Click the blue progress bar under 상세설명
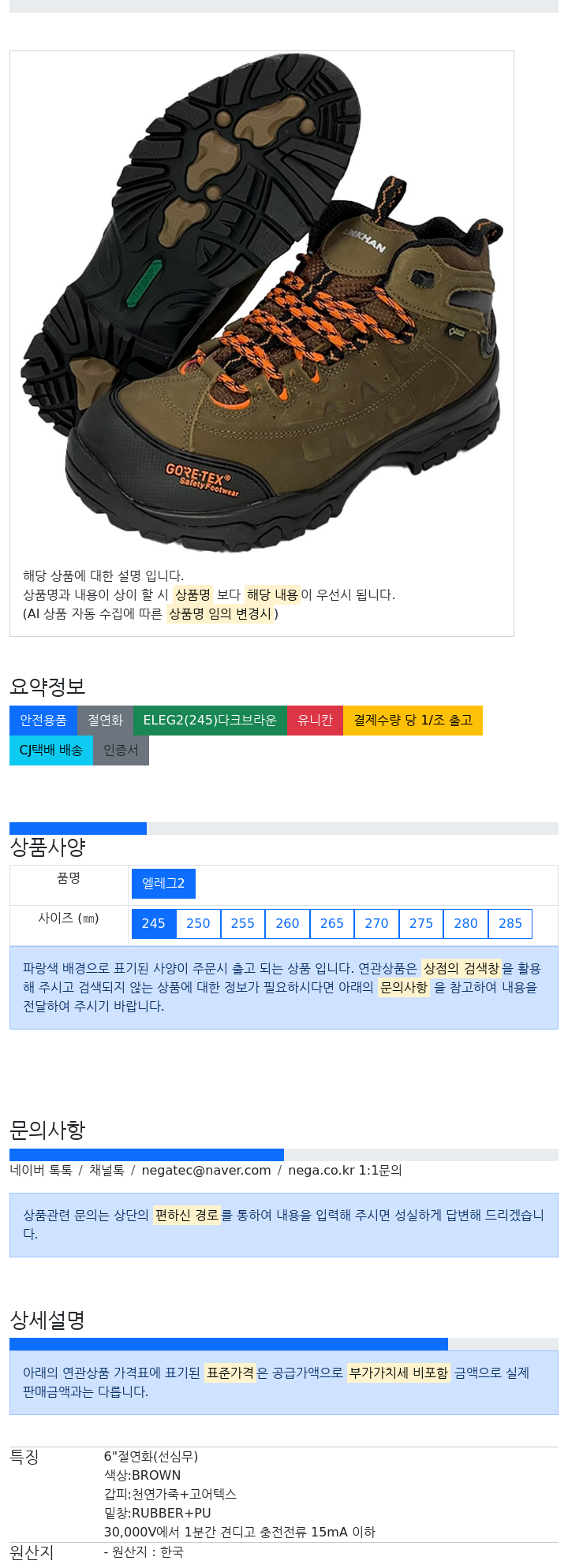Viewport: 568px width, 1568px height. tap(229, 1343)
